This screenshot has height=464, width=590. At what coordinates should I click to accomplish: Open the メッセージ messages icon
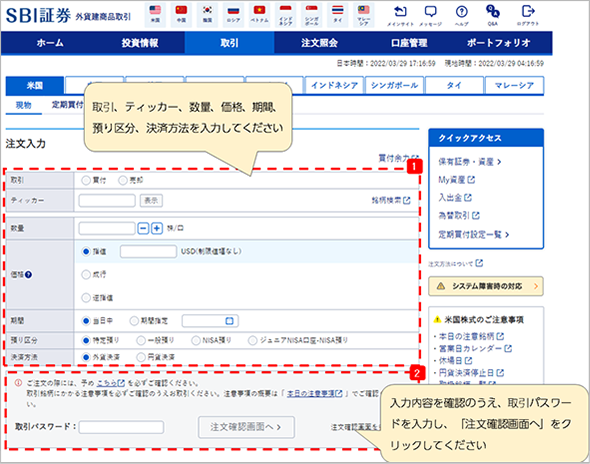point(430,15)
